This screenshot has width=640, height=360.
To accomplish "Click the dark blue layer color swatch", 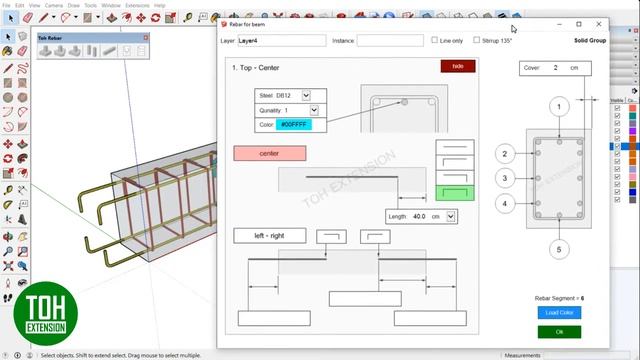I will [633, 192].
